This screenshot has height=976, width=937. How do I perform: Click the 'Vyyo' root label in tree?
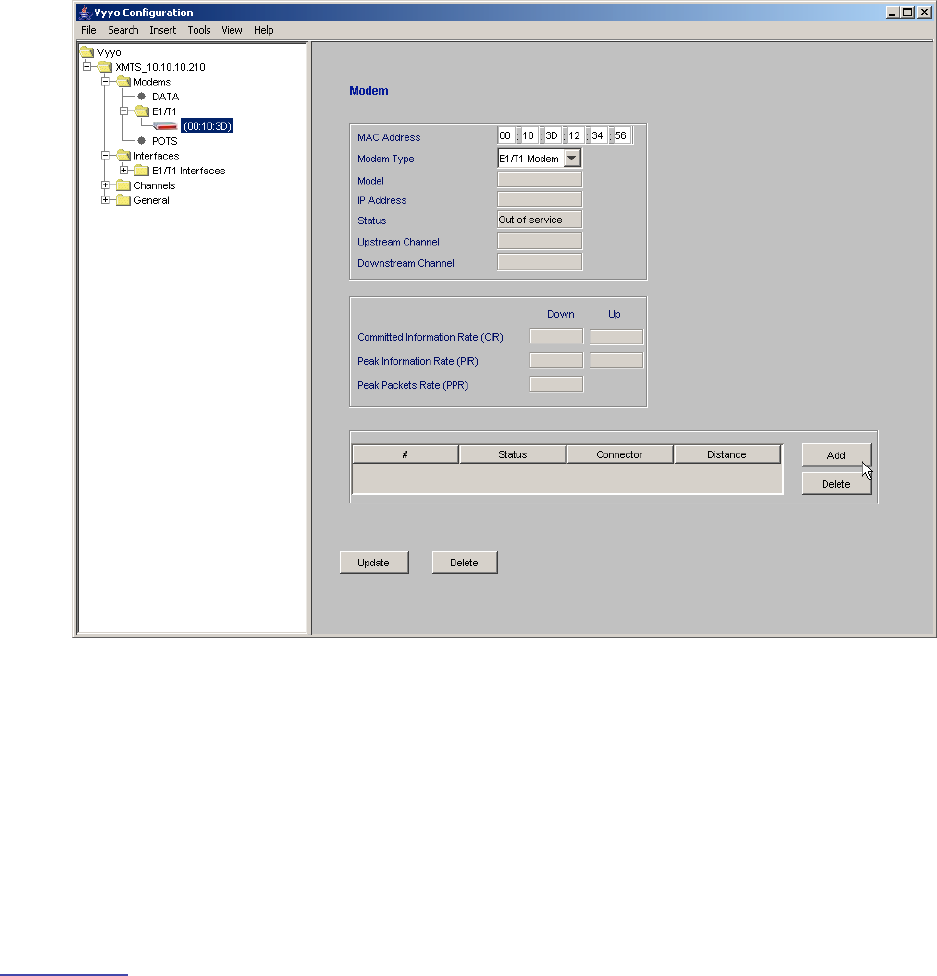pos(109,52)
